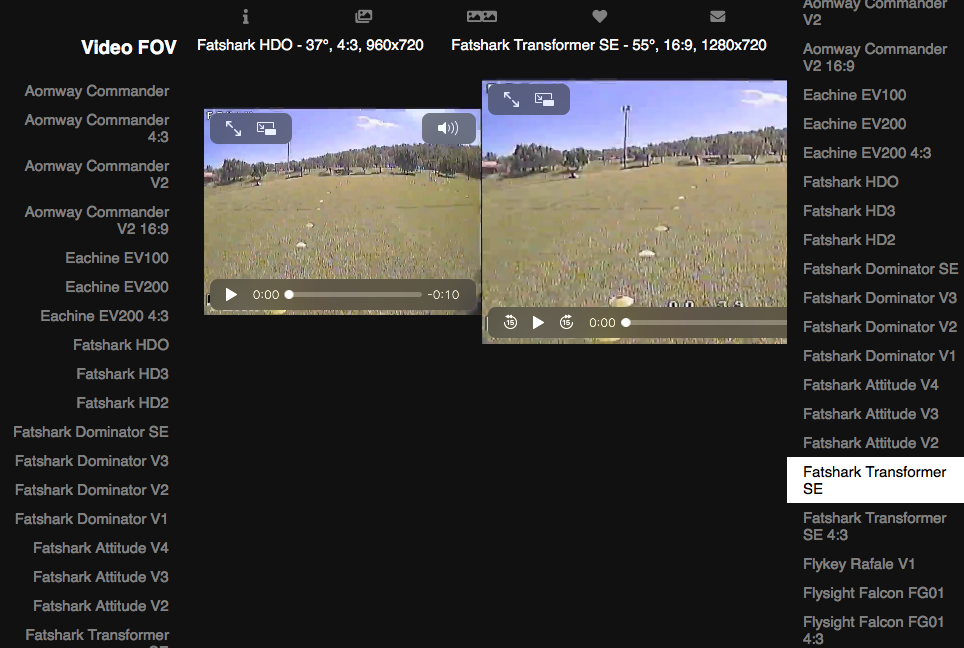Select Fatshark Dominator V3 in the right list
The width and height of the screenshot is (964, 648).
[880, 298]
